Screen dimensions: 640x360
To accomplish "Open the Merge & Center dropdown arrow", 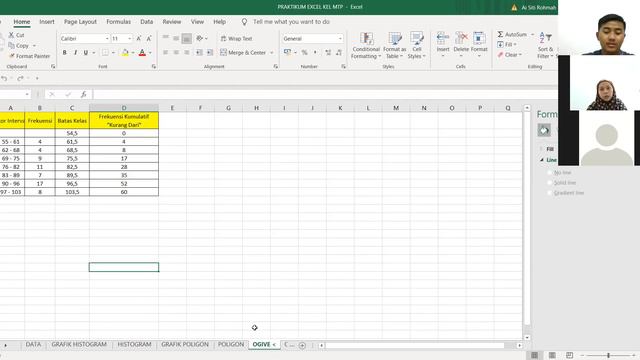I will click(272, 53).
